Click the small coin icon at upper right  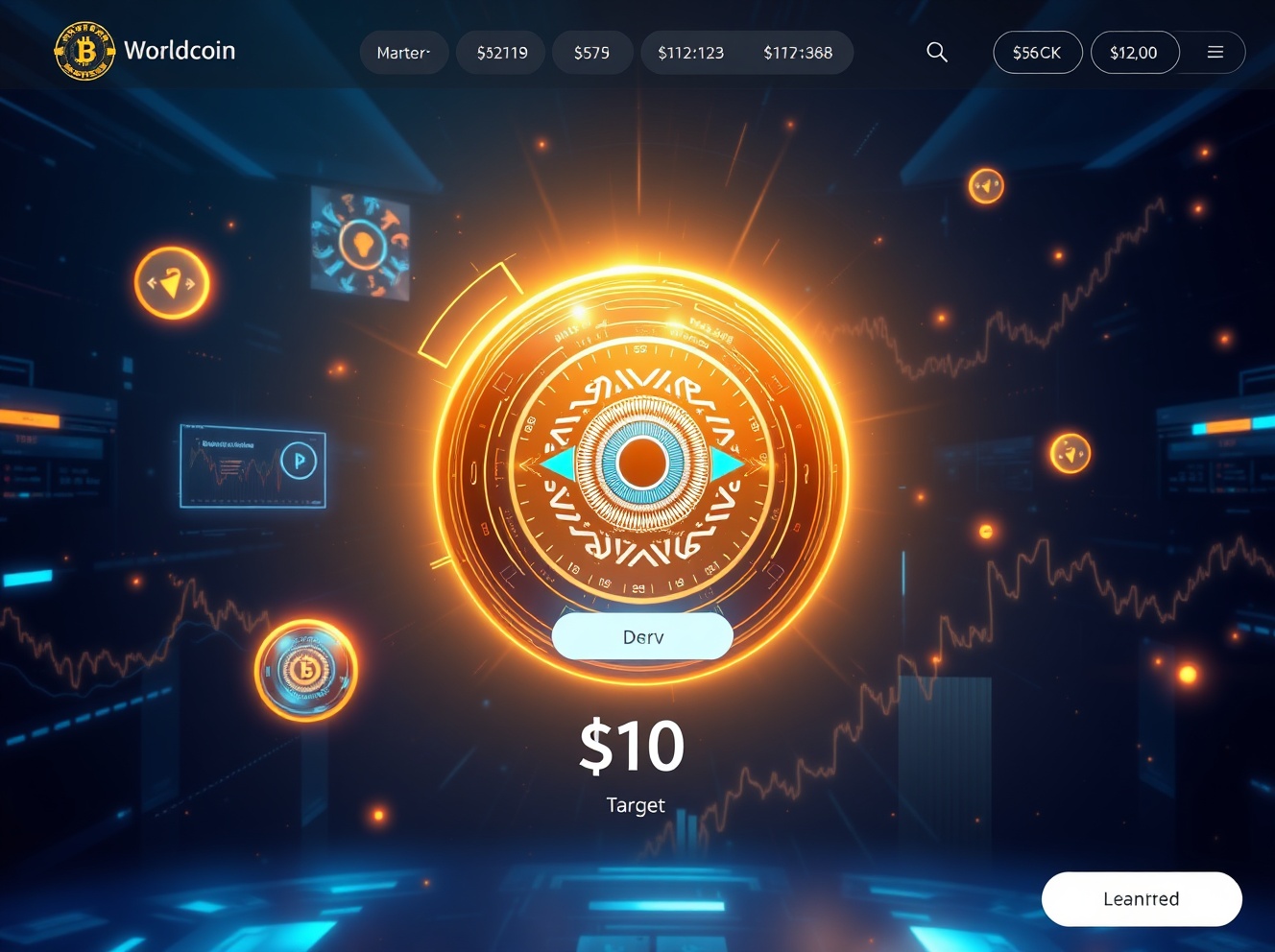pyautogui.click(x=986, y=185)
